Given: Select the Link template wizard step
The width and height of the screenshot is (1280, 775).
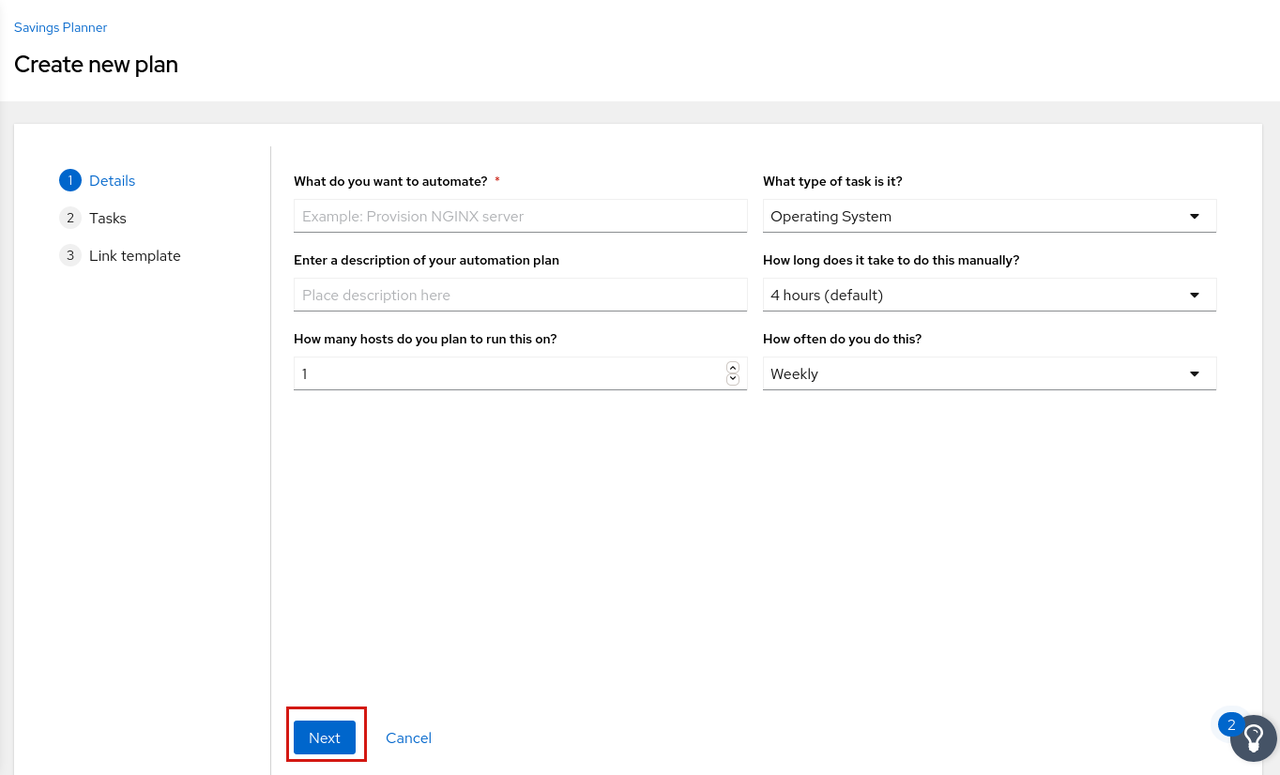Looking at the screenshot, I should pos(135,256).
